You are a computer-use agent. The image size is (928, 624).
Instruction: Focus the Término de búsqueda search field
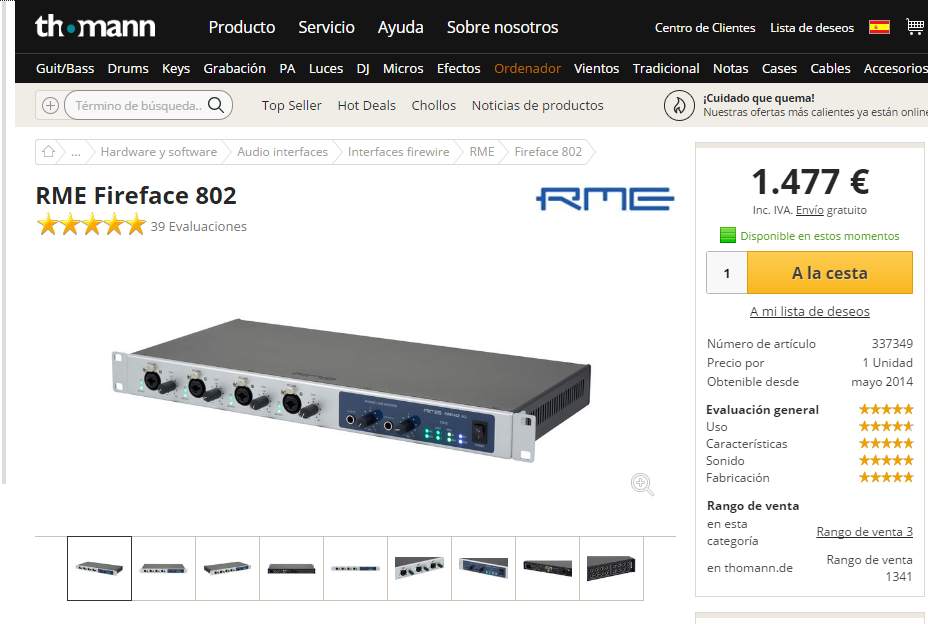click(x=139, y=105)
